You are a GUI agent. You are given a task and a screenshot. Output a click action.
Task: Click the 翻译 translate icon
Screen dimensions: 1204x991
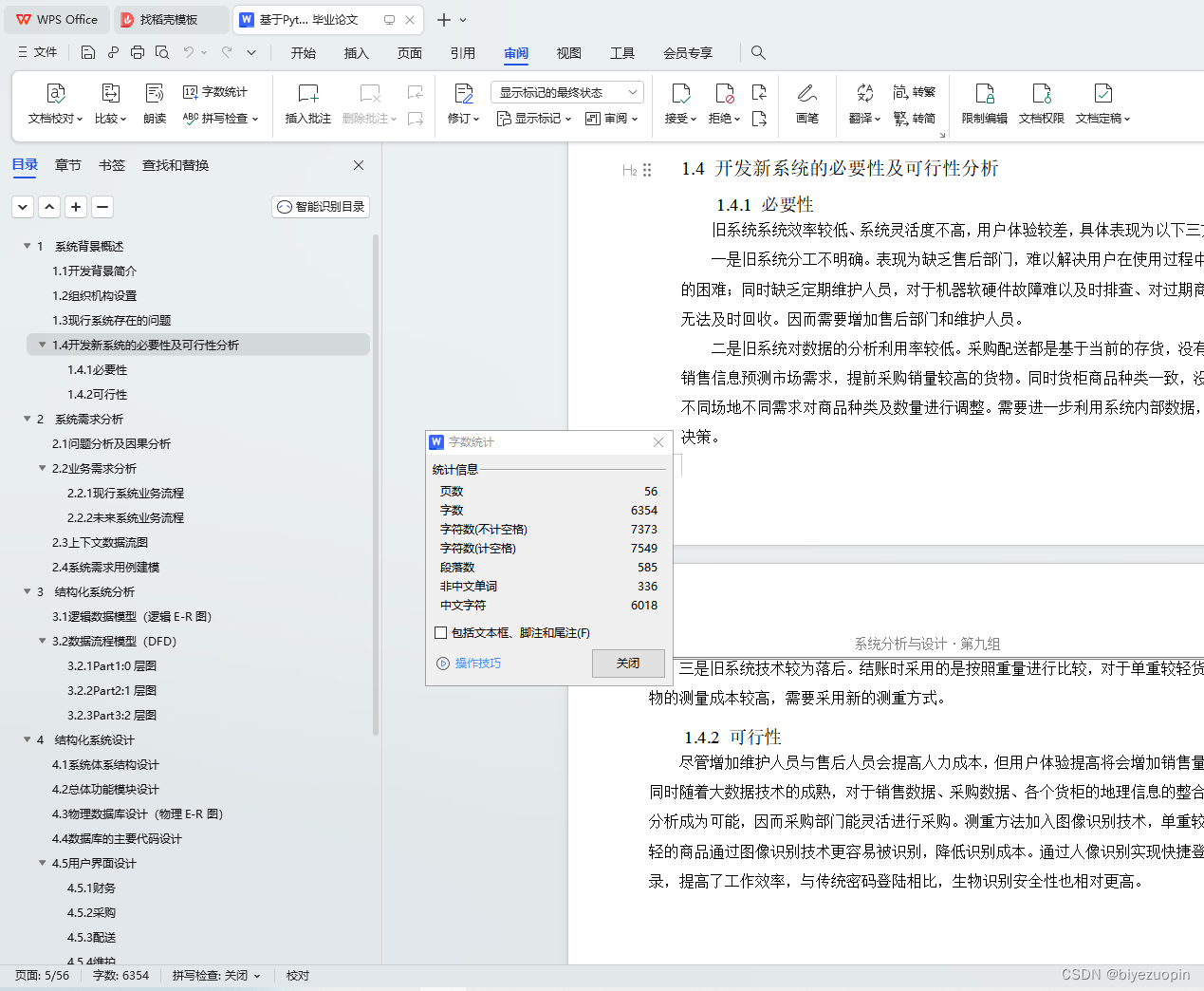864,93
